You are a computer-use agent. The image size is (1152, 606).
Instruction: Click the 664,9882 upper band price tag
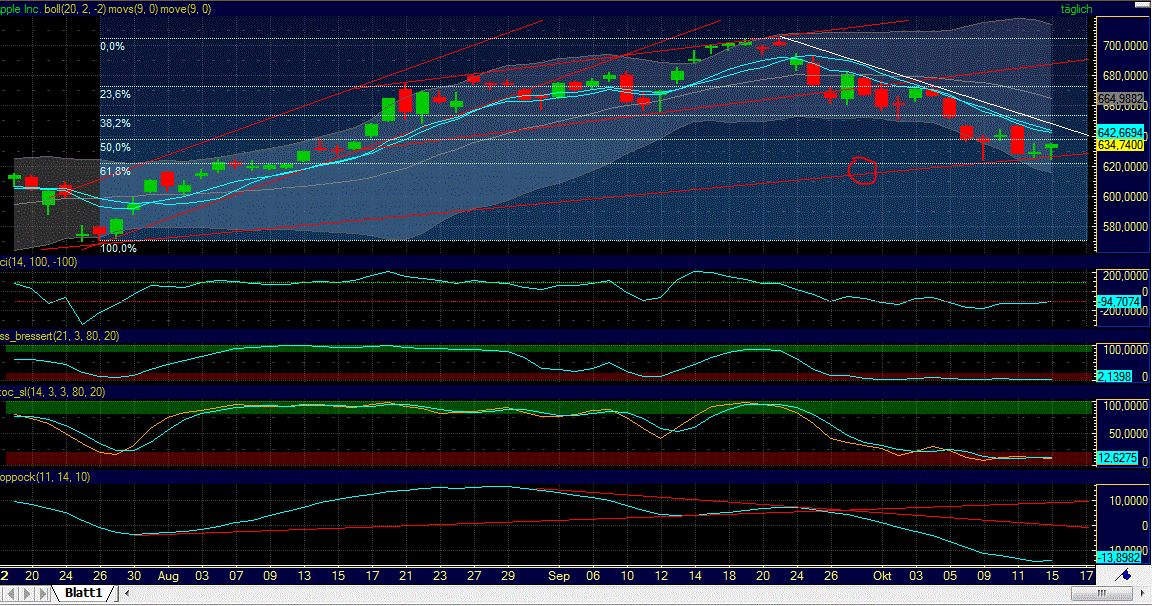tap(1120, 98)
